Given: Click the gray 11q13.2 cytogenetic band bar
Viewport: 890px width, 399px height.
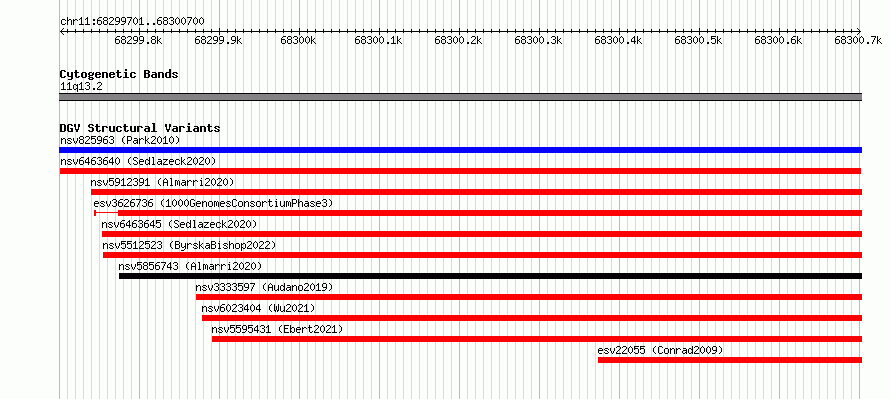Looking at the screenshot, I should [x=460, y=97].
